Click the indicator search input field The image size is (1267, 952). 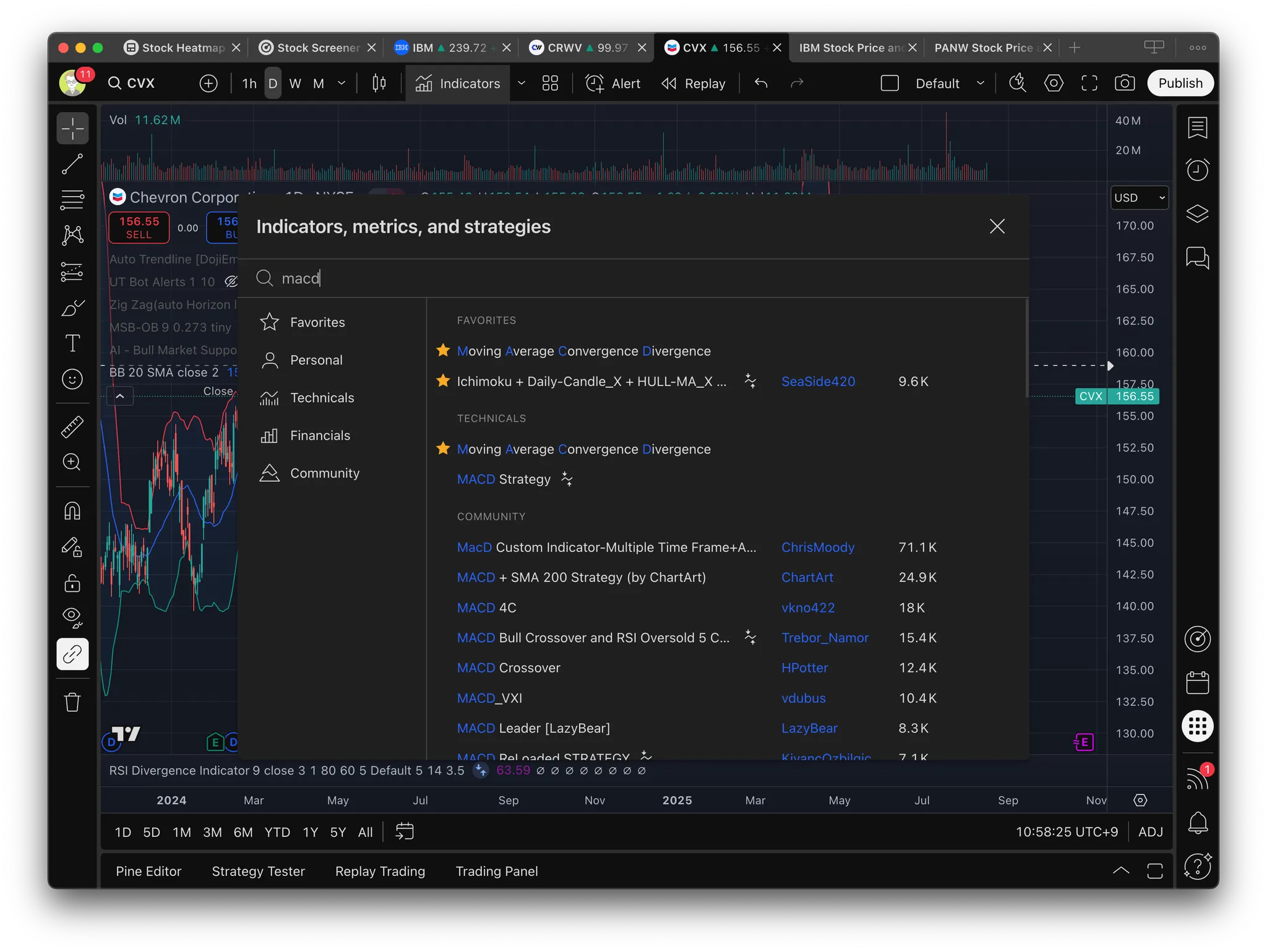point(634,278)
